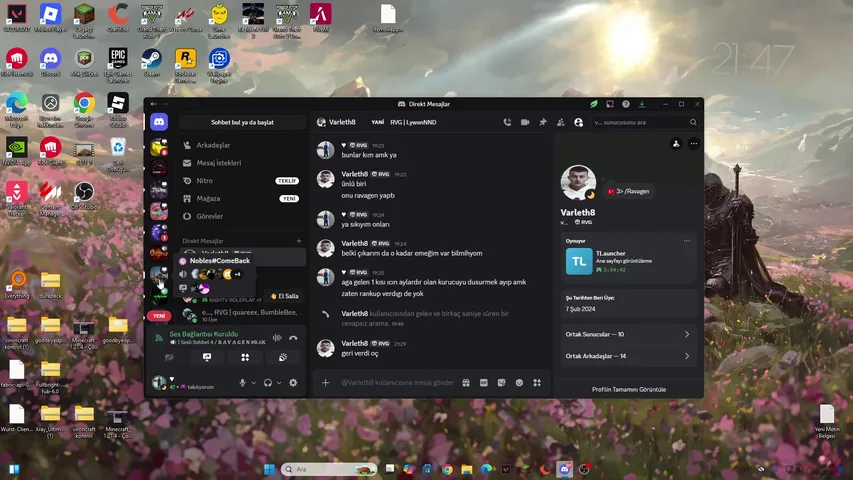Open the yellow server icon at top of list
Screen dimensions: 853x480
click(159, 147)
